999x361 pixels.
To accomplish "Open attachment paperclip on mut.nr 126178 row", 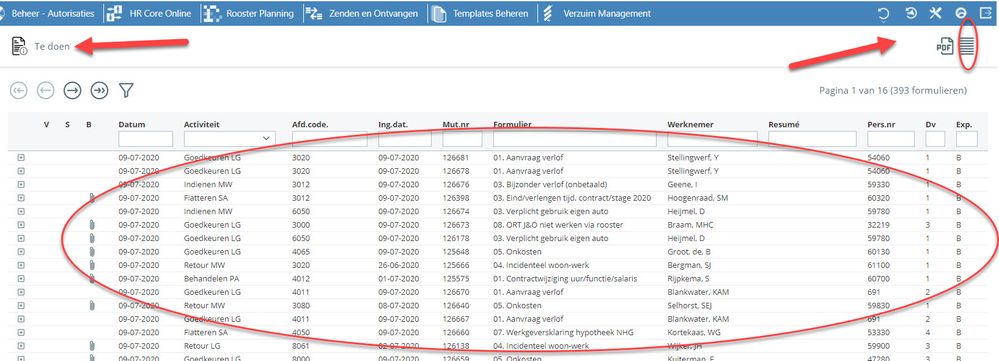I will point(92,238).
